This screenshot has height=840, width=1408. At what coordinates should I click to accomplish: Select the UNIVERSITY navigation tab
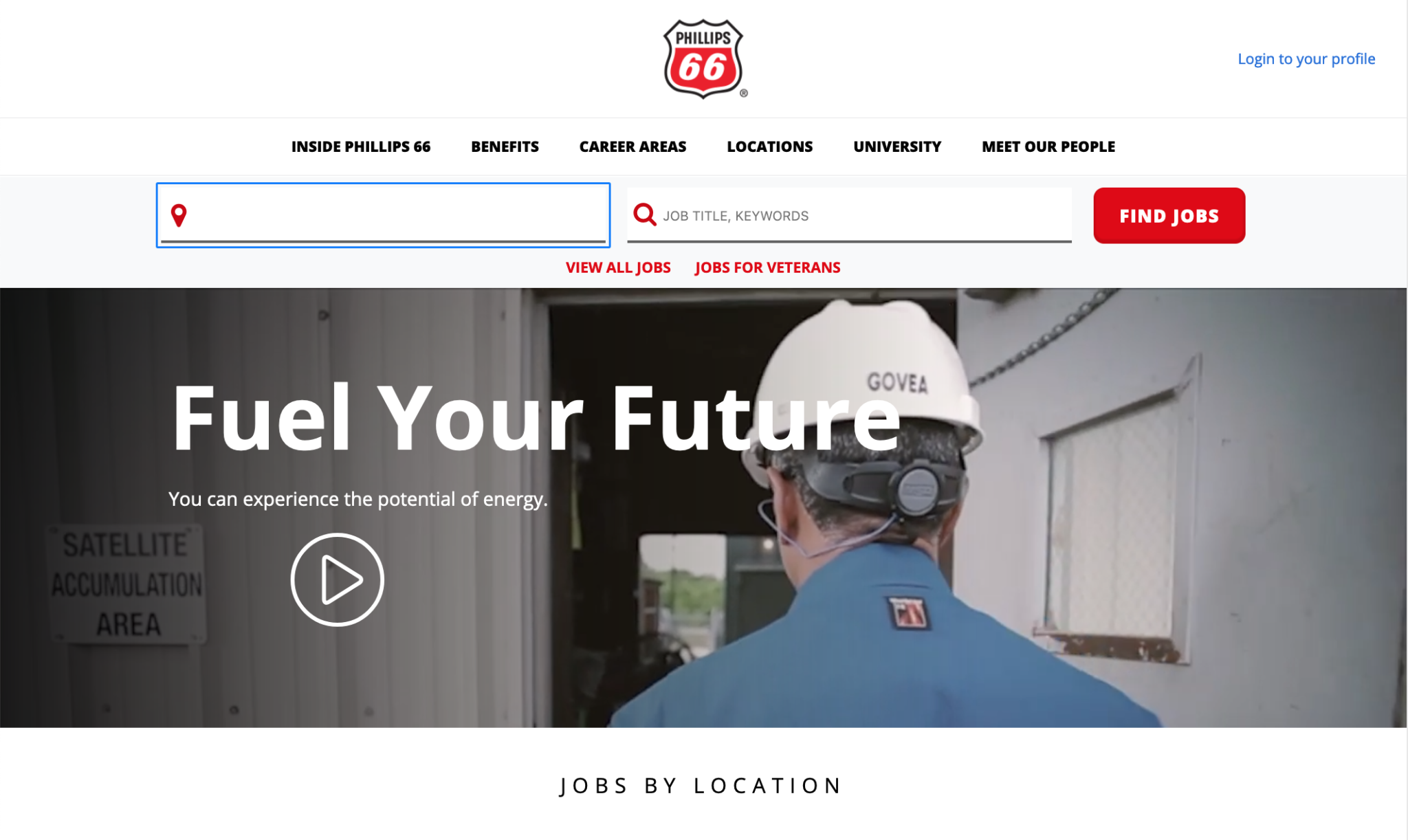(897, 146)
